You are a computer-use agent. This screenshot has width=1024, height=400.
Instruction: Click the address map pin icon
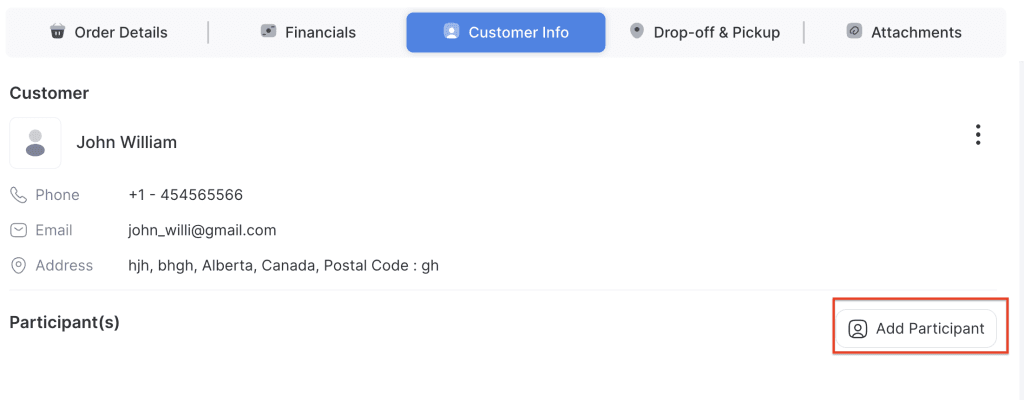18,266
